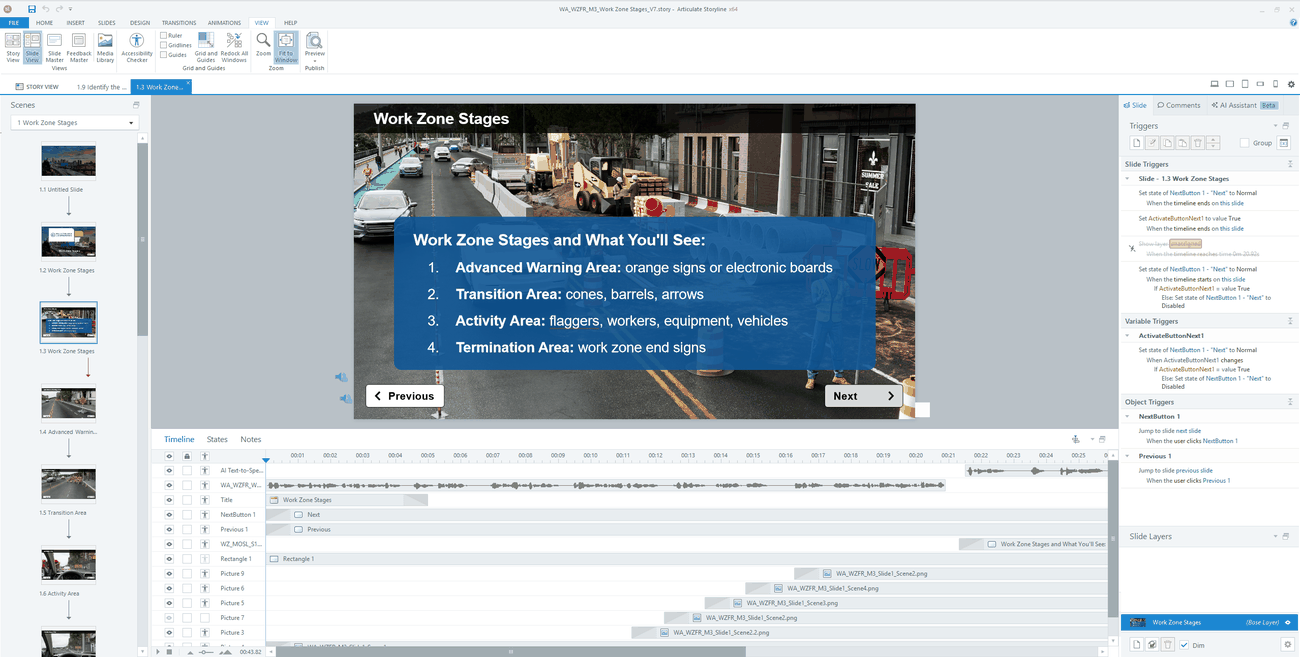Screen dimensions: 1300x657
Task: Switch to Story View in the ribbon
Action: 13,47
